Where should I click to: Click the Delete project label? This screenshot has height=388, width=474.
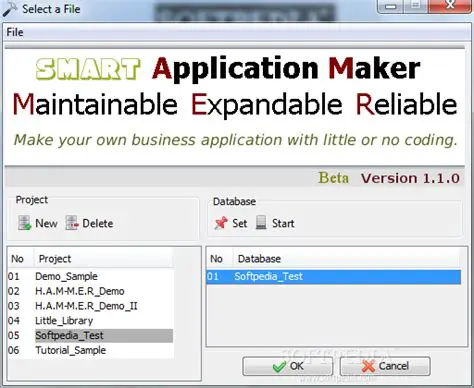click(98, 223)
